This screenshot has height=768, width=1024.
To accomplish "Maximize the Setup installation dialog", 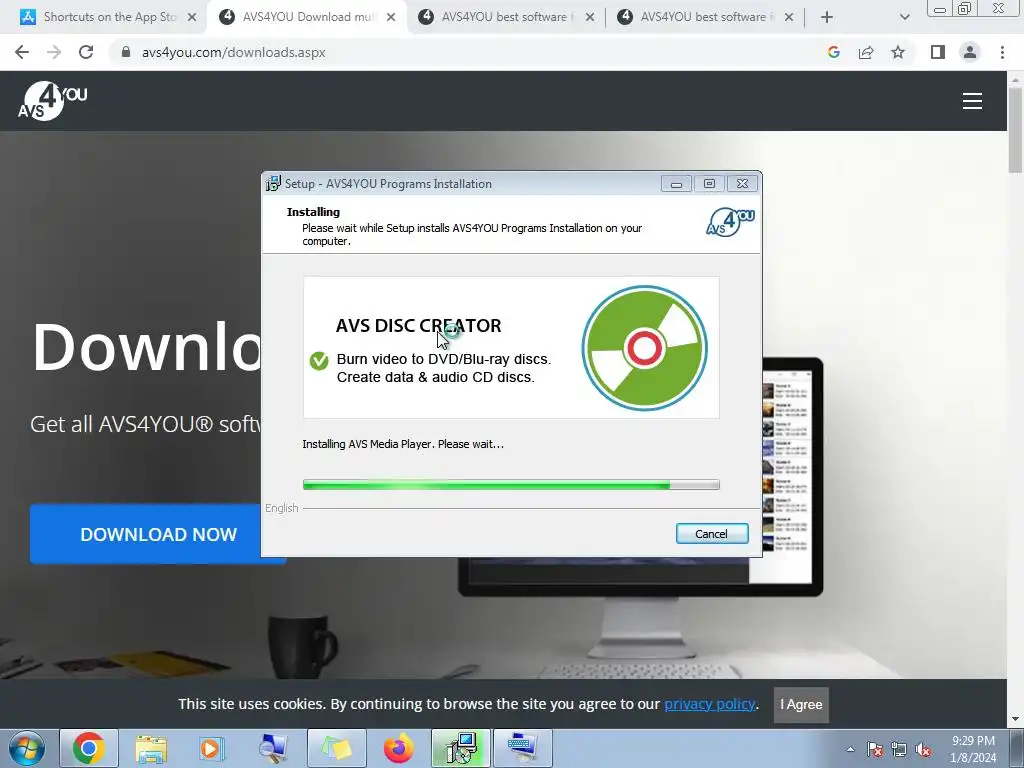I will 709,184.
